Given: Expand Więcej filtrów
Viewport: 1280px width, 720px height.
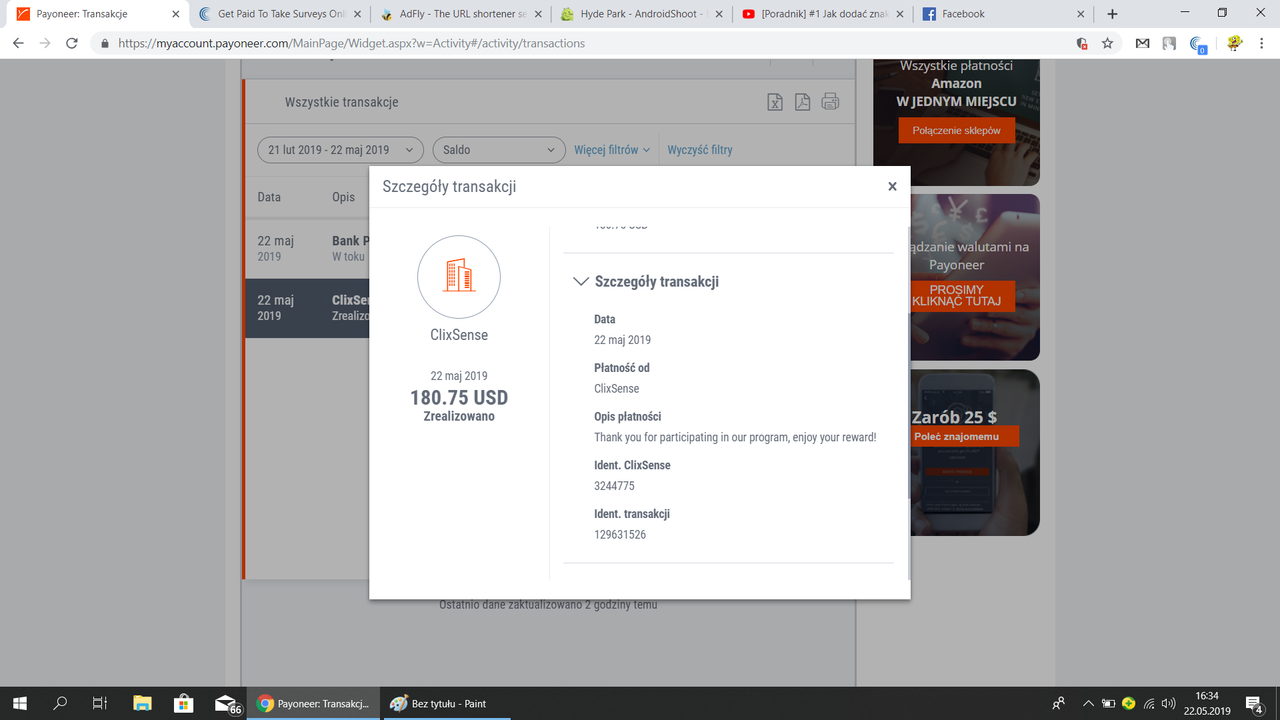Looking at the screenshot, I should 612,150.
